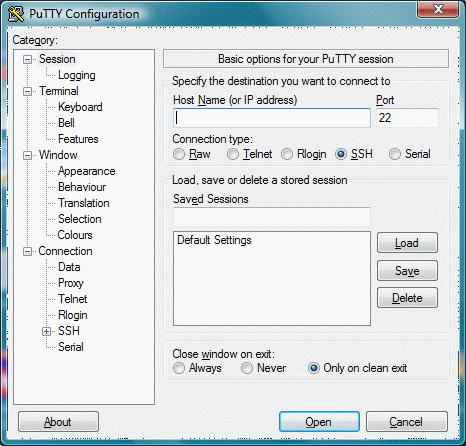Open Features settings category

(x=78, y=139)
